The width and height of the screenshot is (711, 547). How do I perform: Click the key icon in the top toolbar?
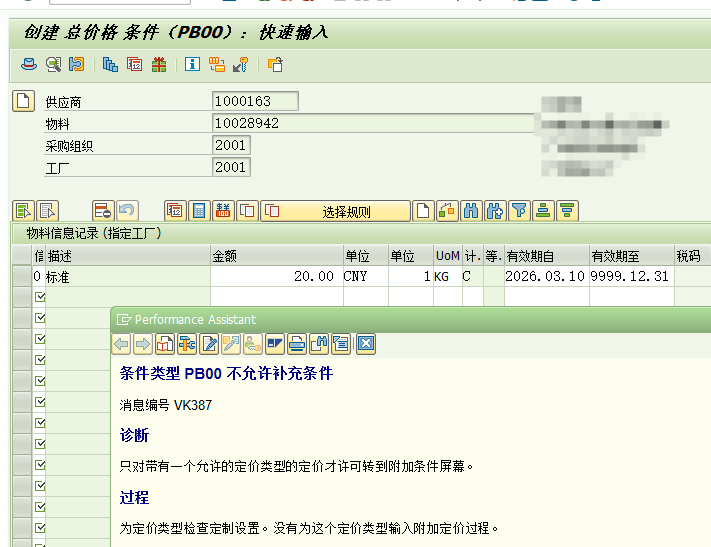click(240, 65)
